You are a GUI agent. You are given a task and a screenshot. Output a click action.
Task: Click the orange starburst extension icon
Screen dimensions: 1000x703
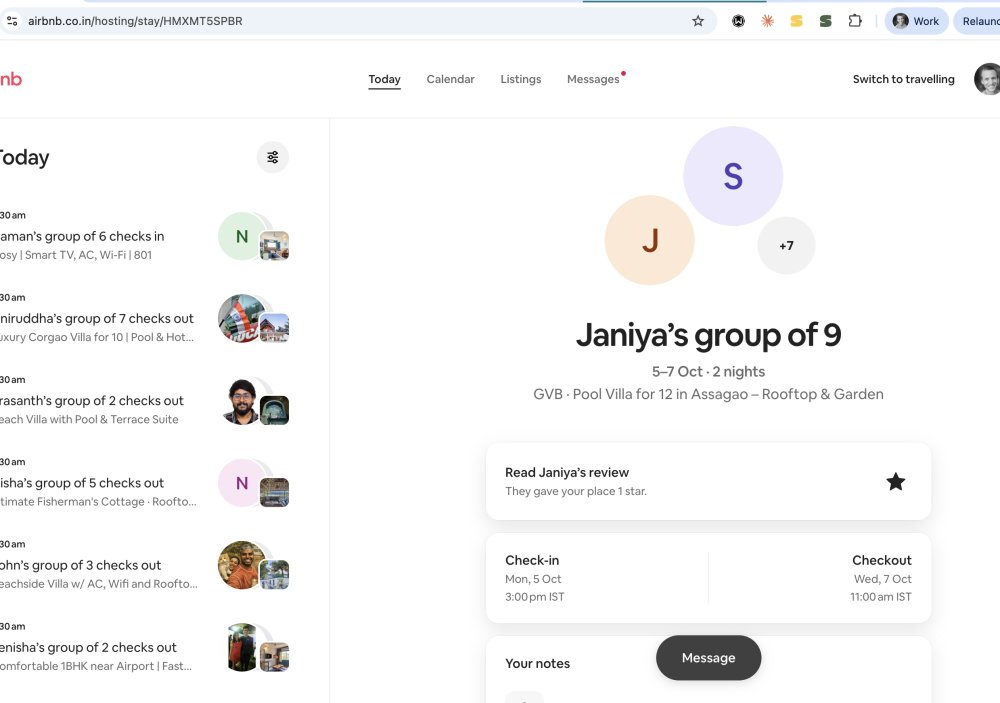tap(767, 21)
